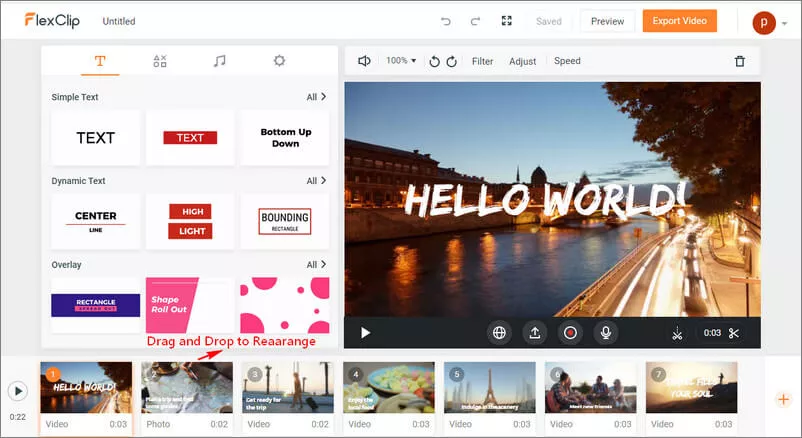This screenshot has height=438, width=802.
Task: Add the pink dots overlay
Action: (285, 305)
